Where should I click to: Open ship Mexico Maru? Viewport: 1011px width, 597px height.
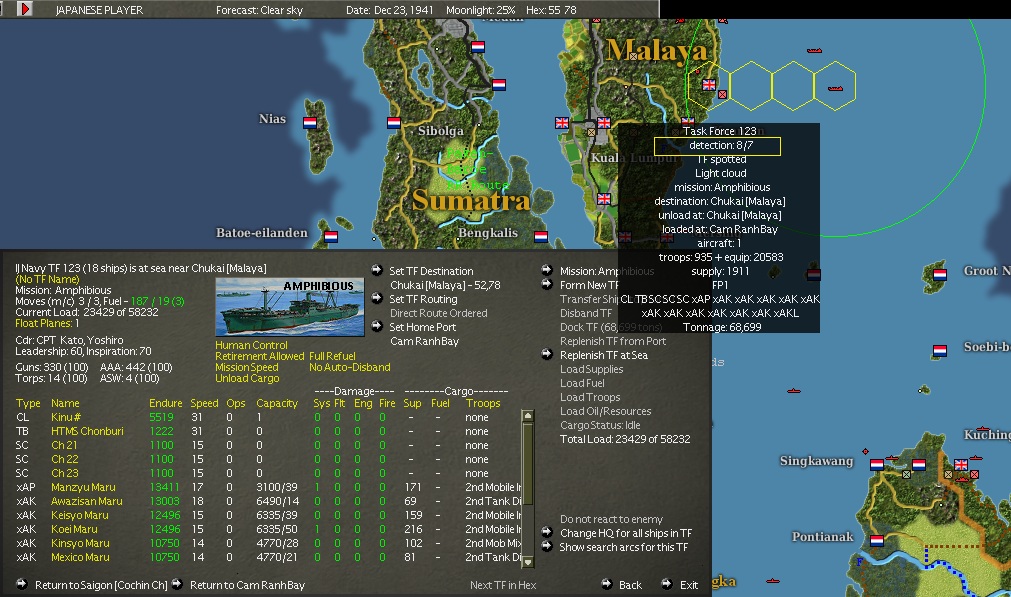coord(80,557)
